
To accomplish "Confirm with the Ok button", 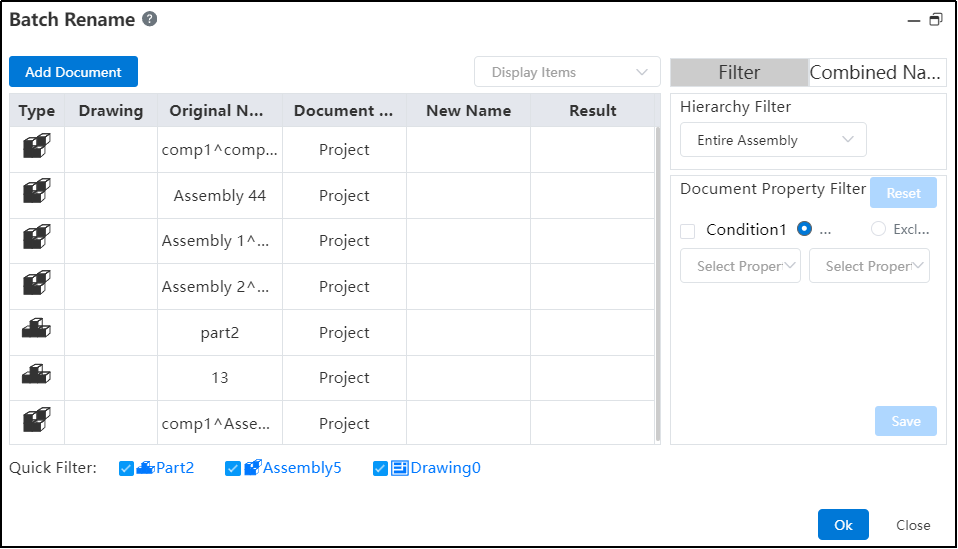I will tap(843, 525).
